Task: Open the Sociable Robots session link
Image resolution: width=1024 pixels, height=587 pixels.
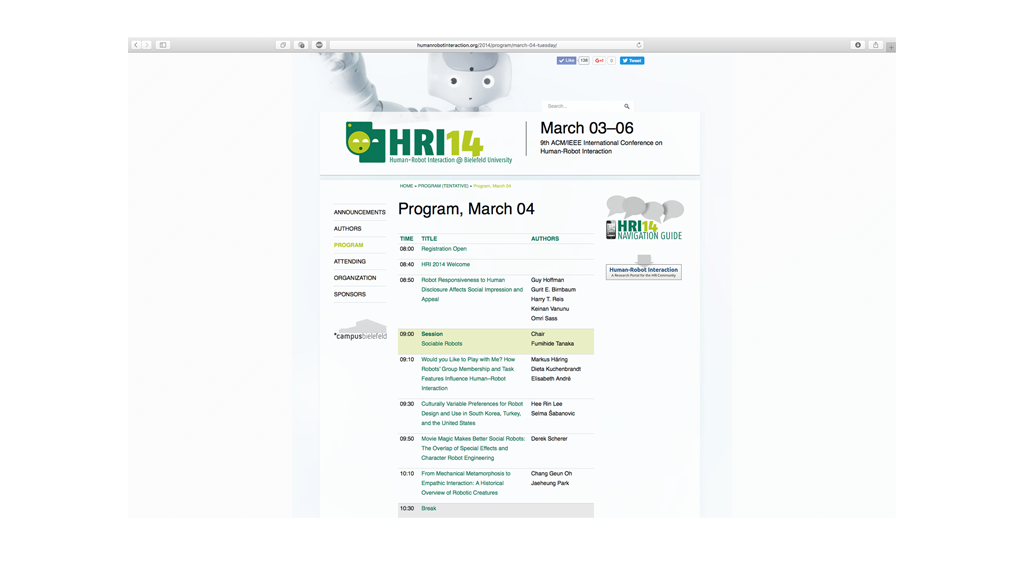Action: 441,344
